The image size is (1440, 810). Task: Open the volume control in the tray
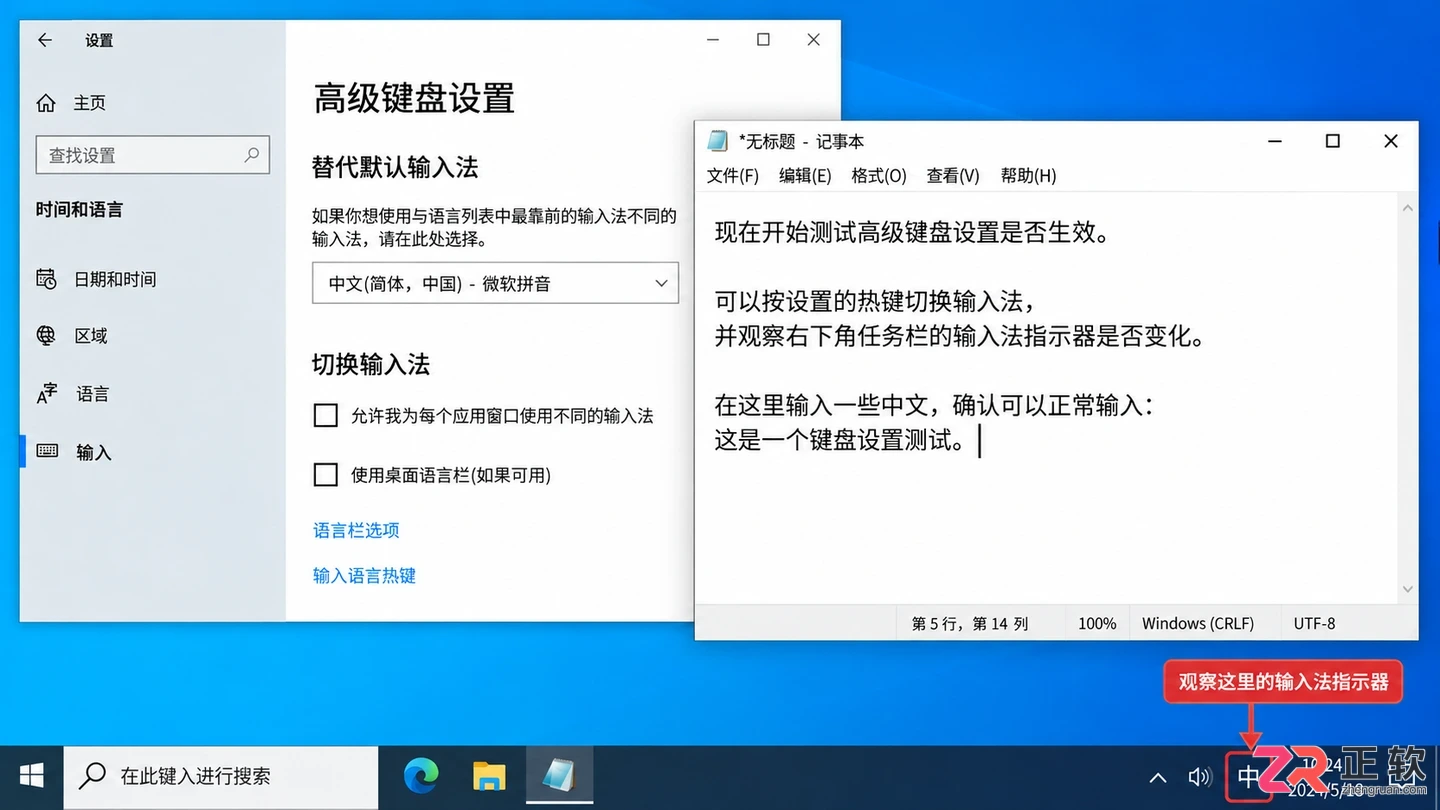(1199, 777)
